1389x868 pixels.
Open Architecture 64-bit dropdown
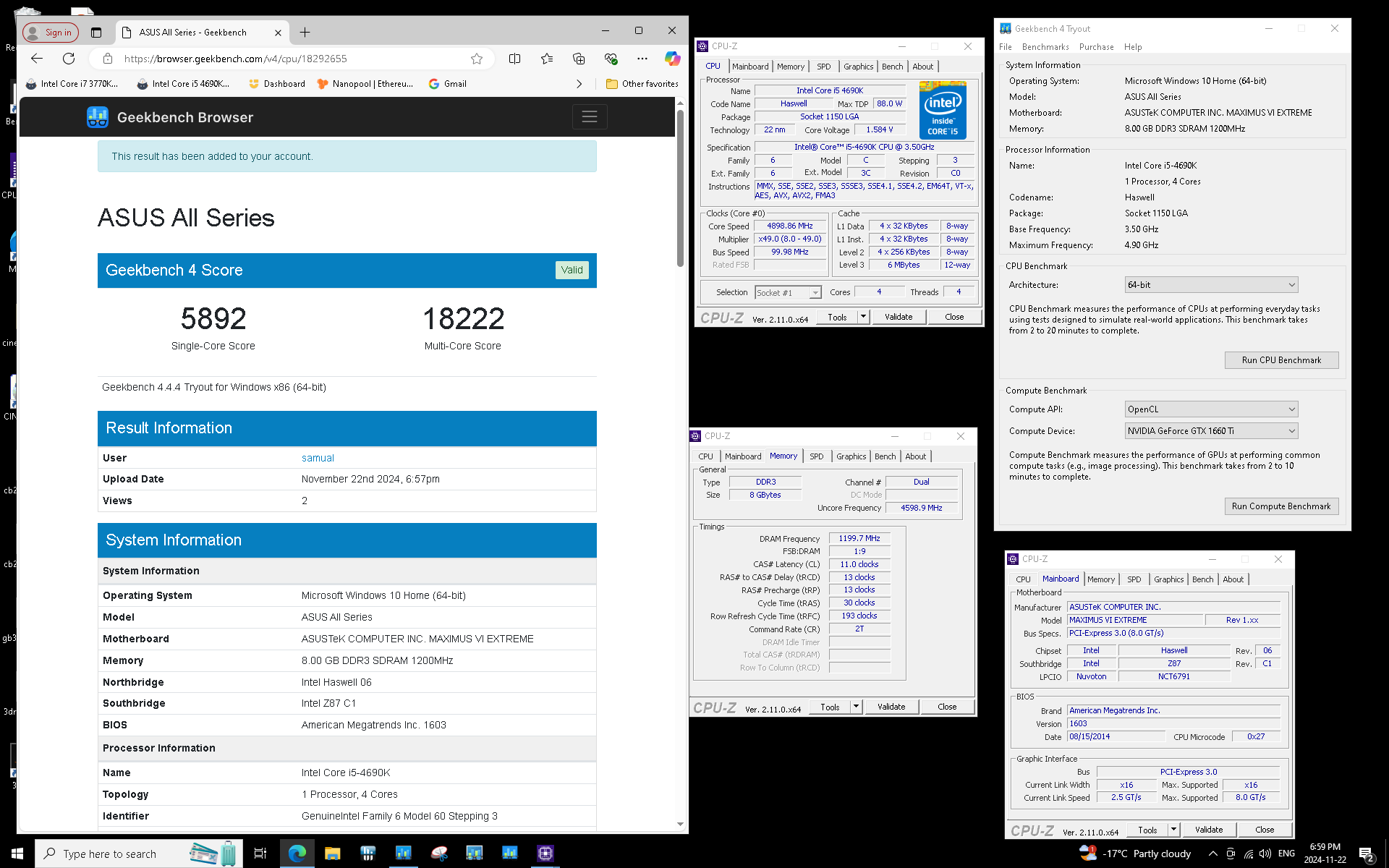pyautogui.click(x=1211, y=285)
